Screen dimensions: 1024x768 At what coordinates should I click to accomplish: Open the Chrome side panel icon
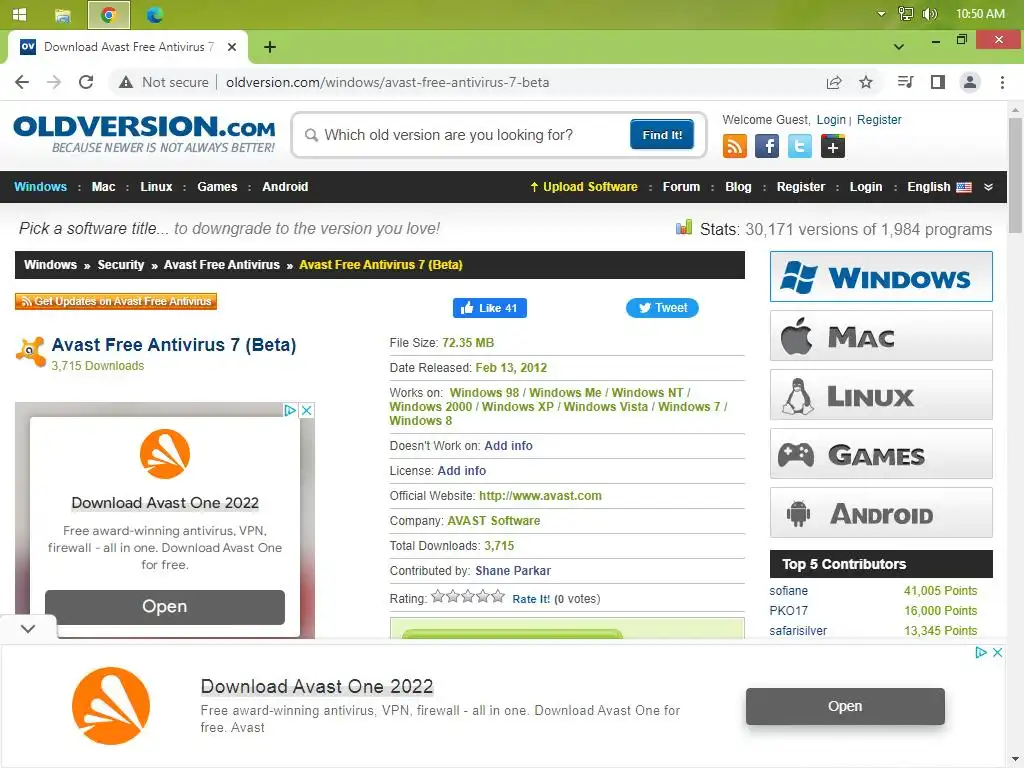tap(938, 82)
